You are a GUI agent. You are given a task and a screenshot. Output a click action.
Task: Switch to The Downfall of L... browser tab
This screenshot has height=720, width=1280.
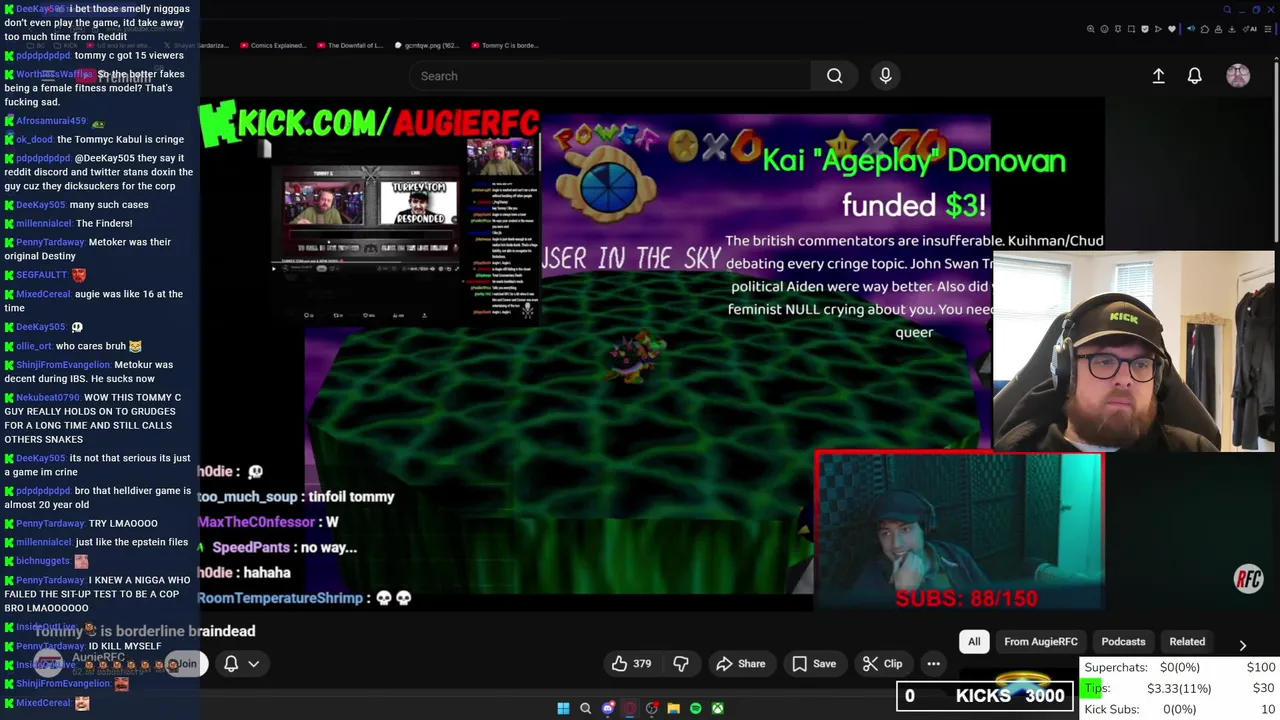pos(349,45)
